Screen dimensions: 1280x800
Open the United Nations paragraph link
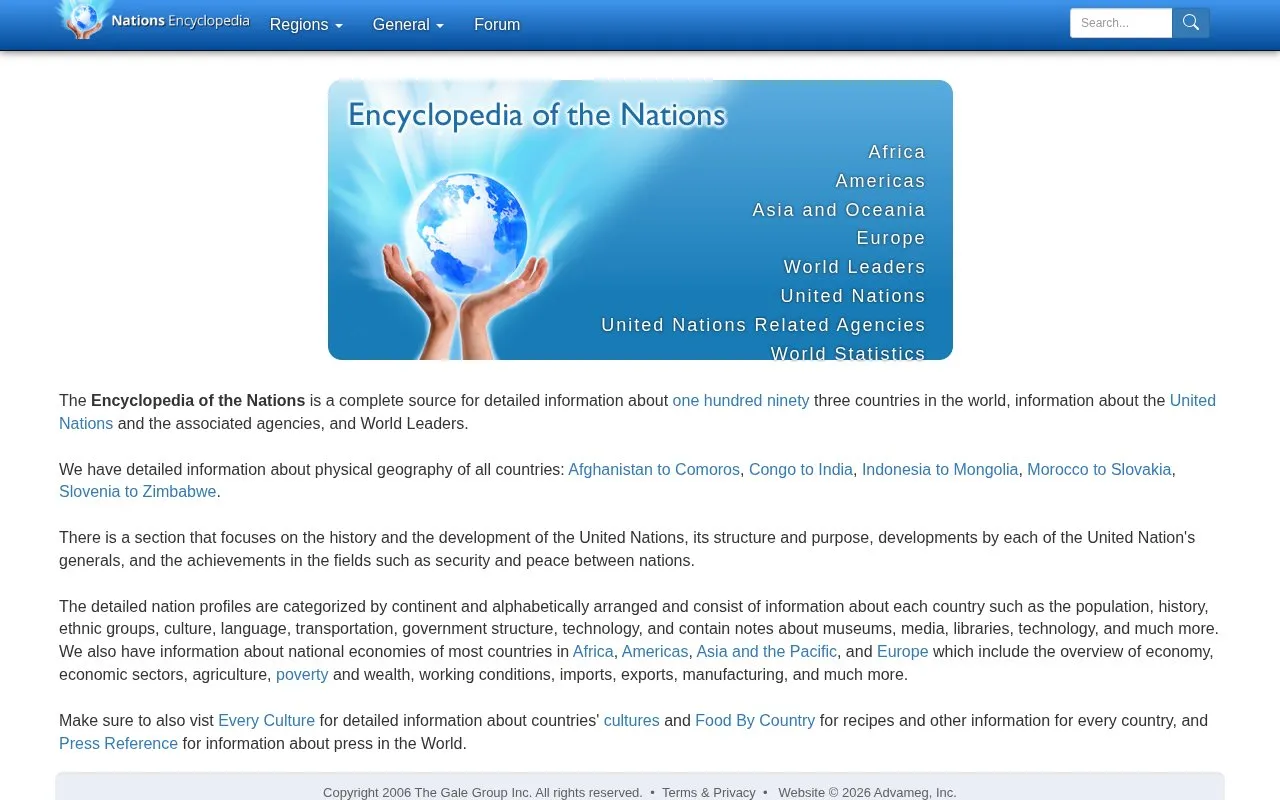[1193, 401]
